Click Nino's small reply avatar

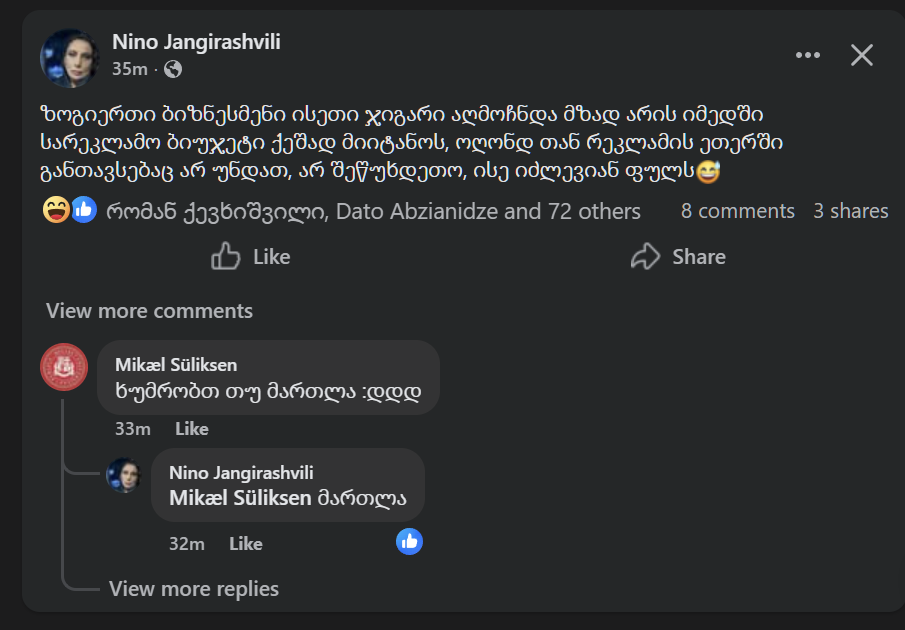pos(124,477)
